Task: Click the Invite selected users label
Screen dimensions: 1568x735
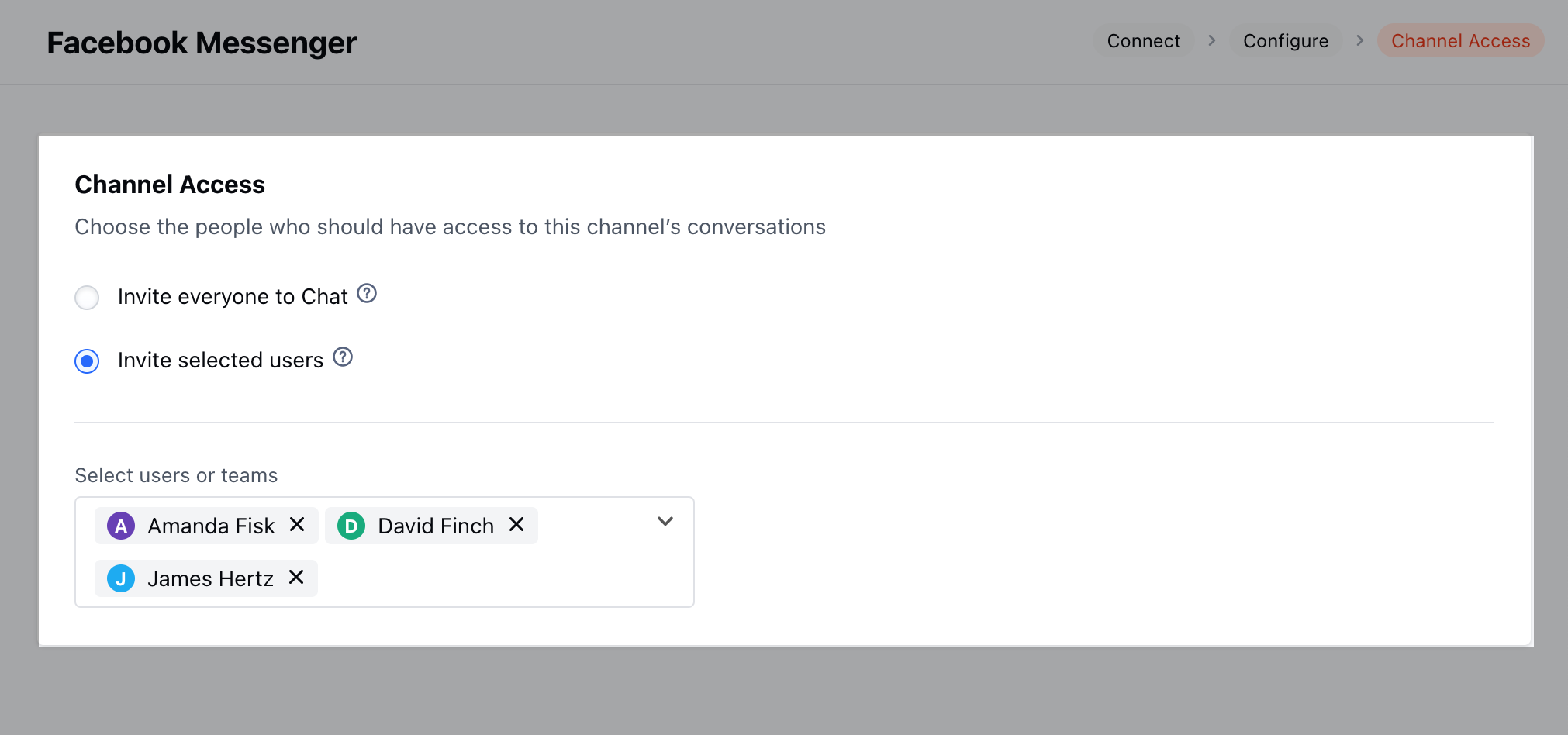Action: pos(220,361)
